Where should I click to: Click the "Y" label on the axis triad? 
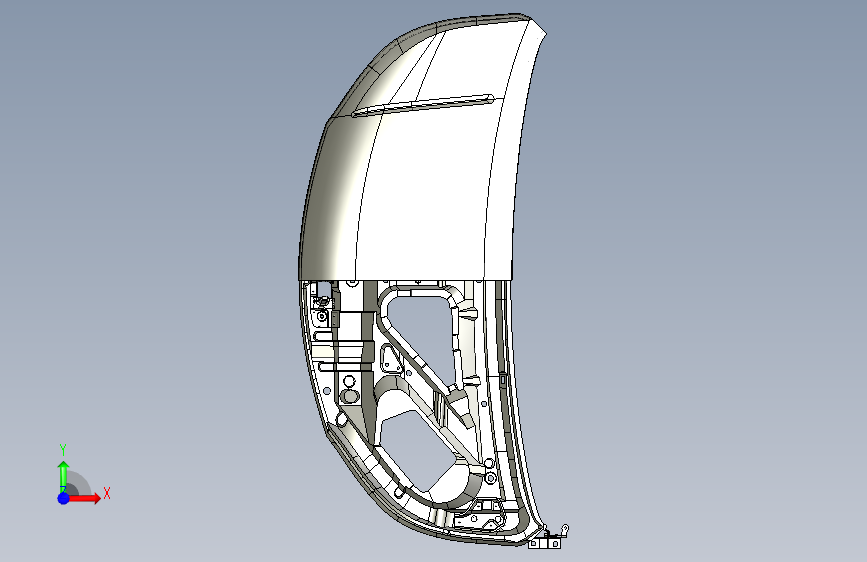tap(63, 450)
